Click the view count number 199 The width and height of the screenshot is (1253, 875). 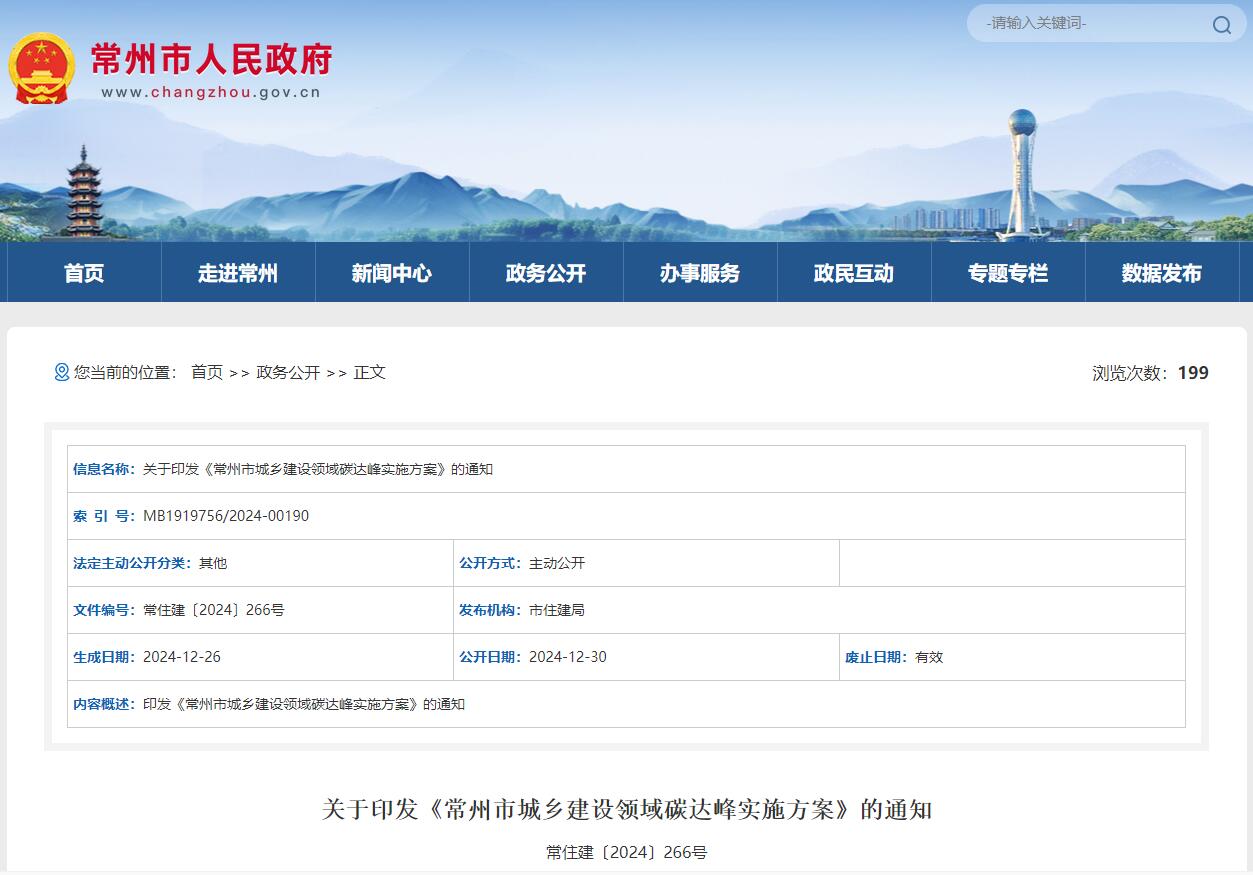tap(1193, 373)
